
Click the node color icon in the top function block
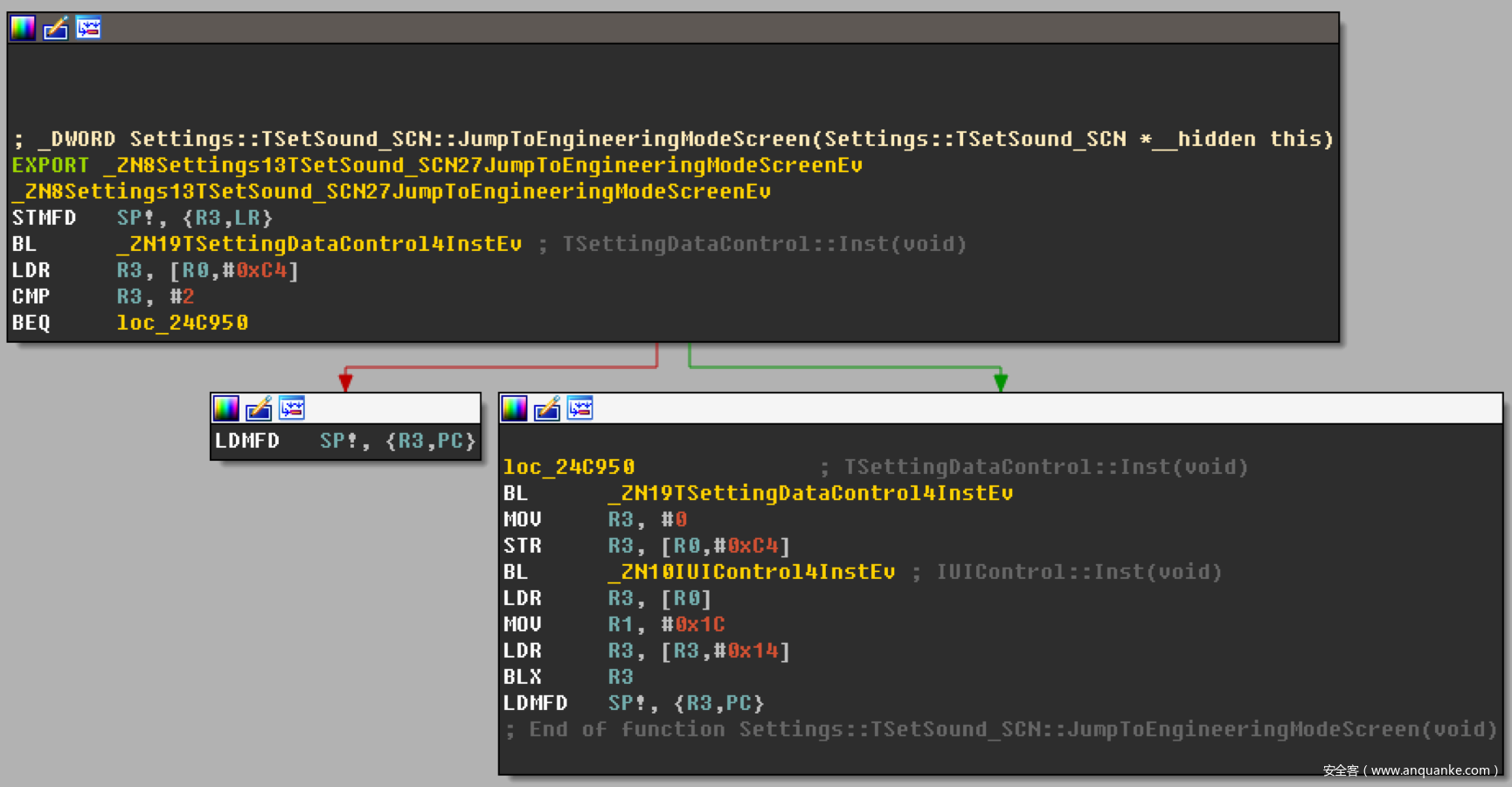pyautogui.click(x=23, y=28)
